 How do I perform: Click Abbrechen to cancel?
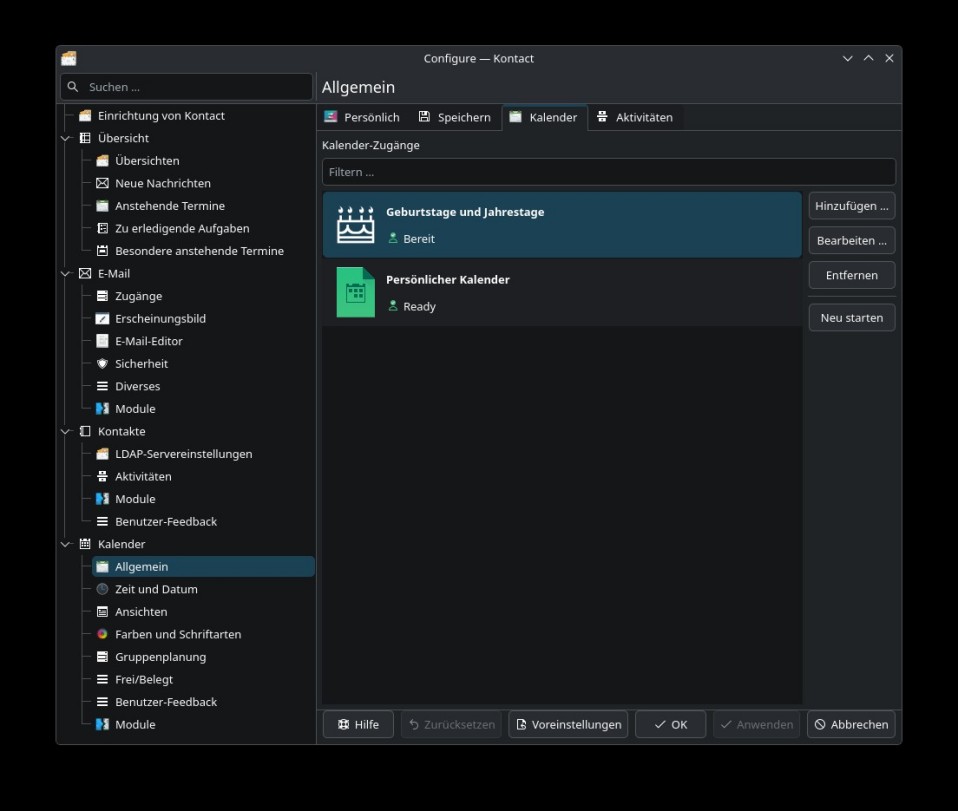[x=851, y=724]
